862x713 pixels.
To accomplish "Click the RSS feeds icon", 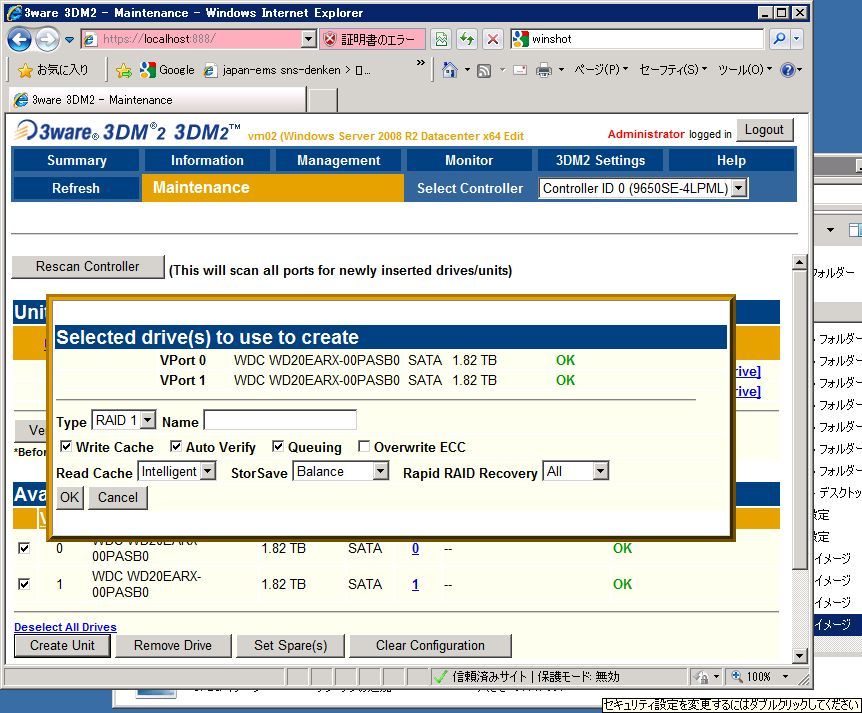I will click(x=484, y=70).
